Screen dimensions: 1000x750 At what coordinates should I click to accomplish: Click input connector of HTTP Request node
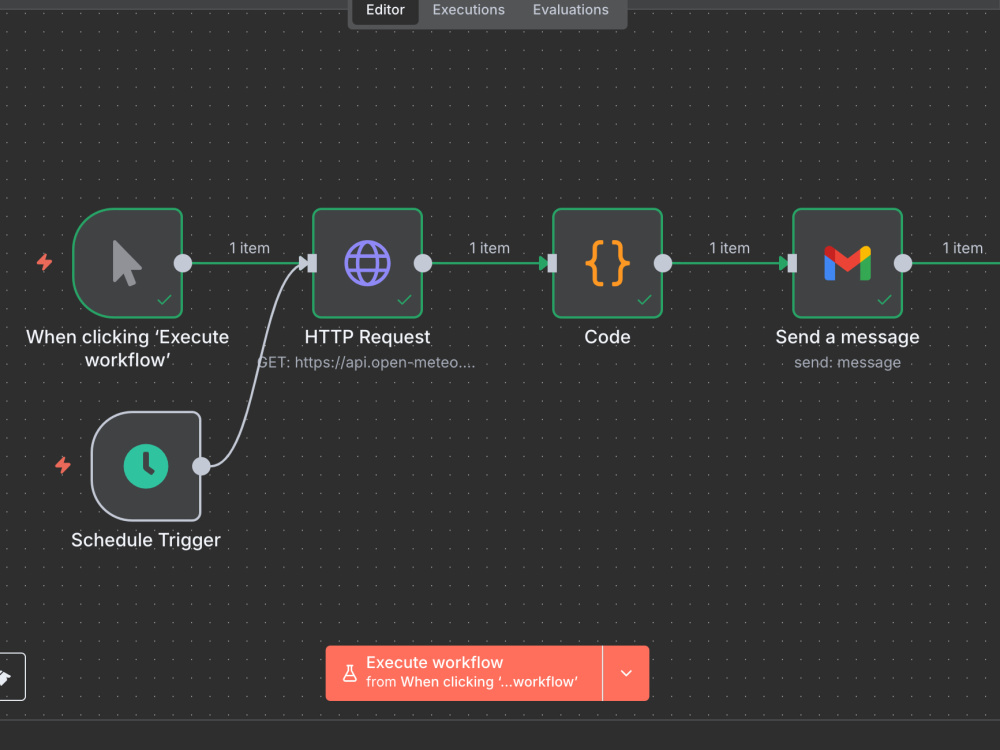pyautogui.click(x=312, y=263)
